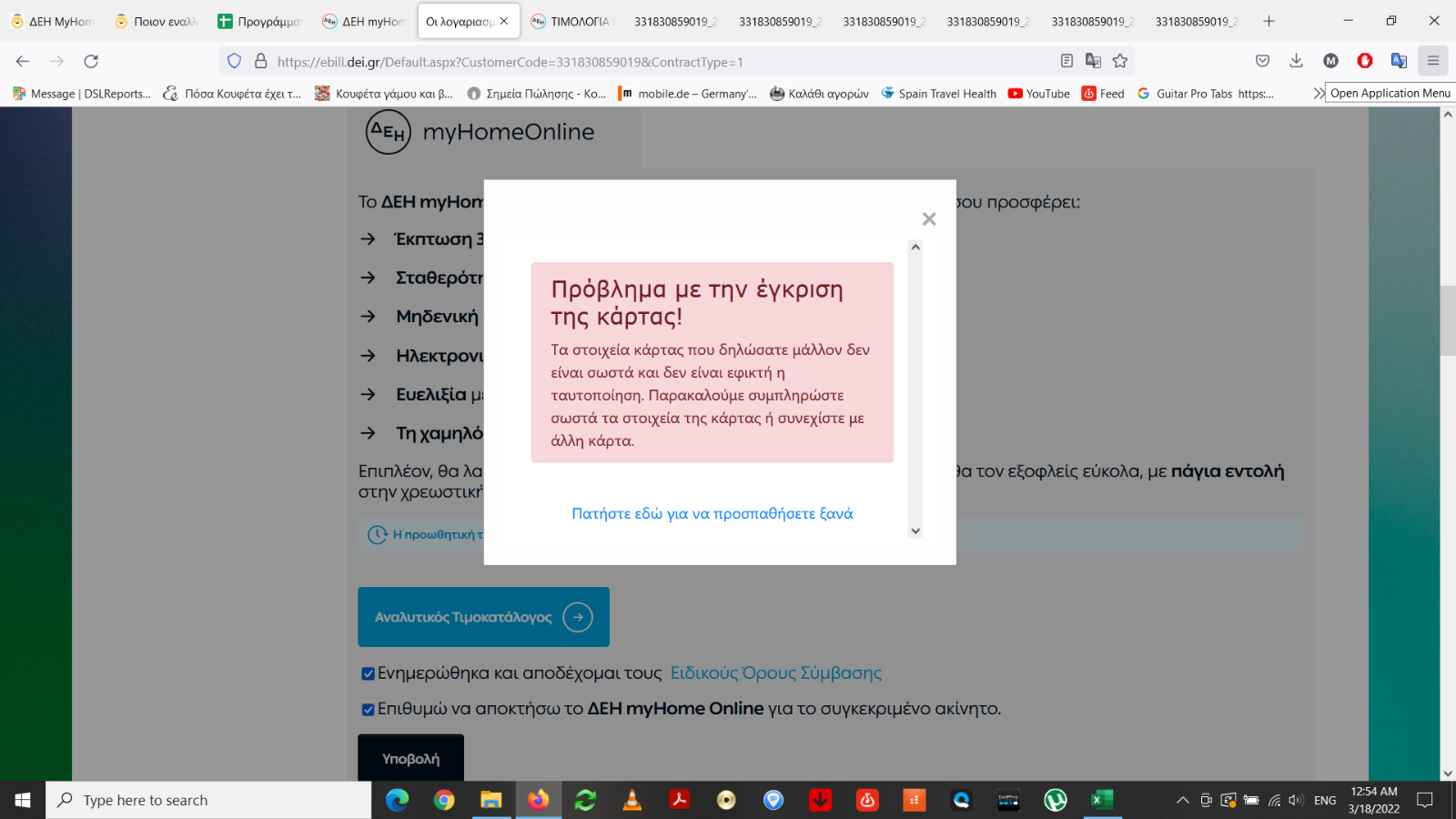Open the Guitar Pro Tabs bookmark

click(1206, 93)
